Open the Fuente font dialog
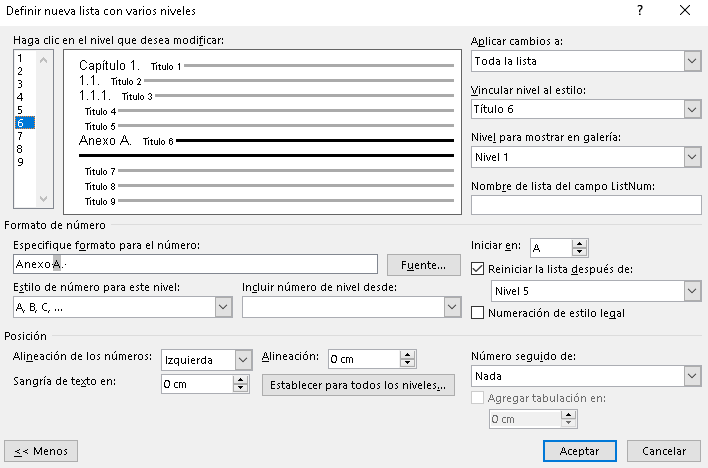Viewport: 708px width, 468px height. pos(424,265)
